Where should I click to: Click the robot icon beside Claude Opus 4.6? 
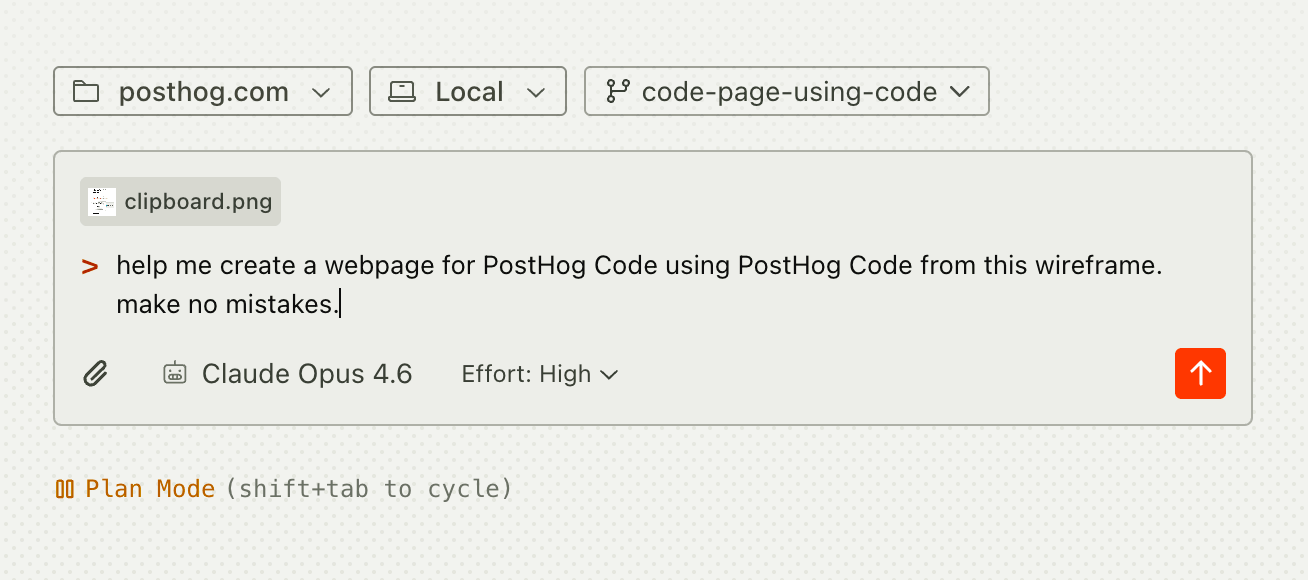(x=175, y=374)
